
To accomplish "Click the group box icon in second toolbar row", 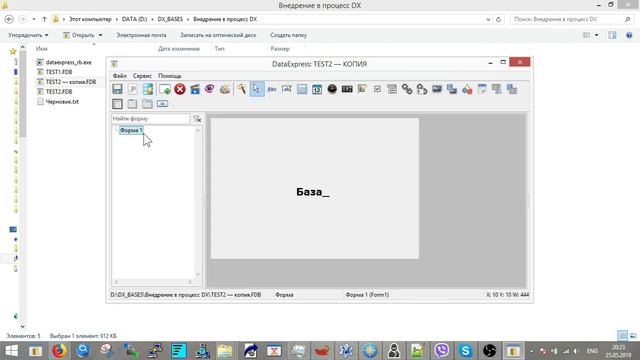I will coord(117,104).
